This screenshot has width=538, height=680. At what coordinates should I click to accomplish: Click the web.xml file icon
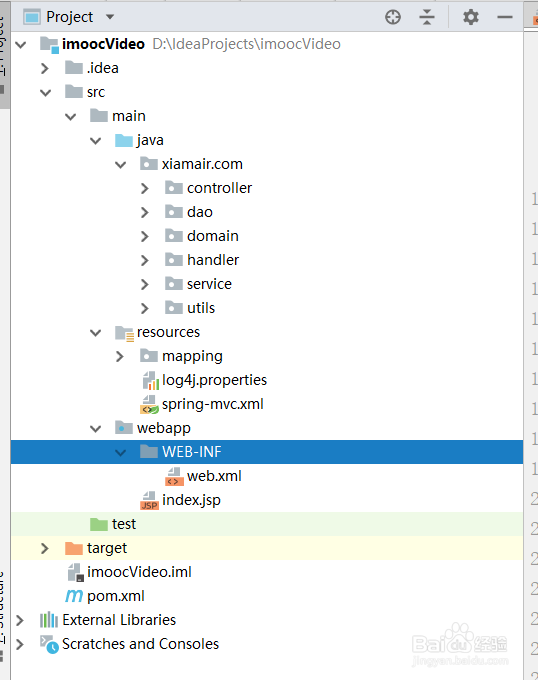(x=174, y=476)
